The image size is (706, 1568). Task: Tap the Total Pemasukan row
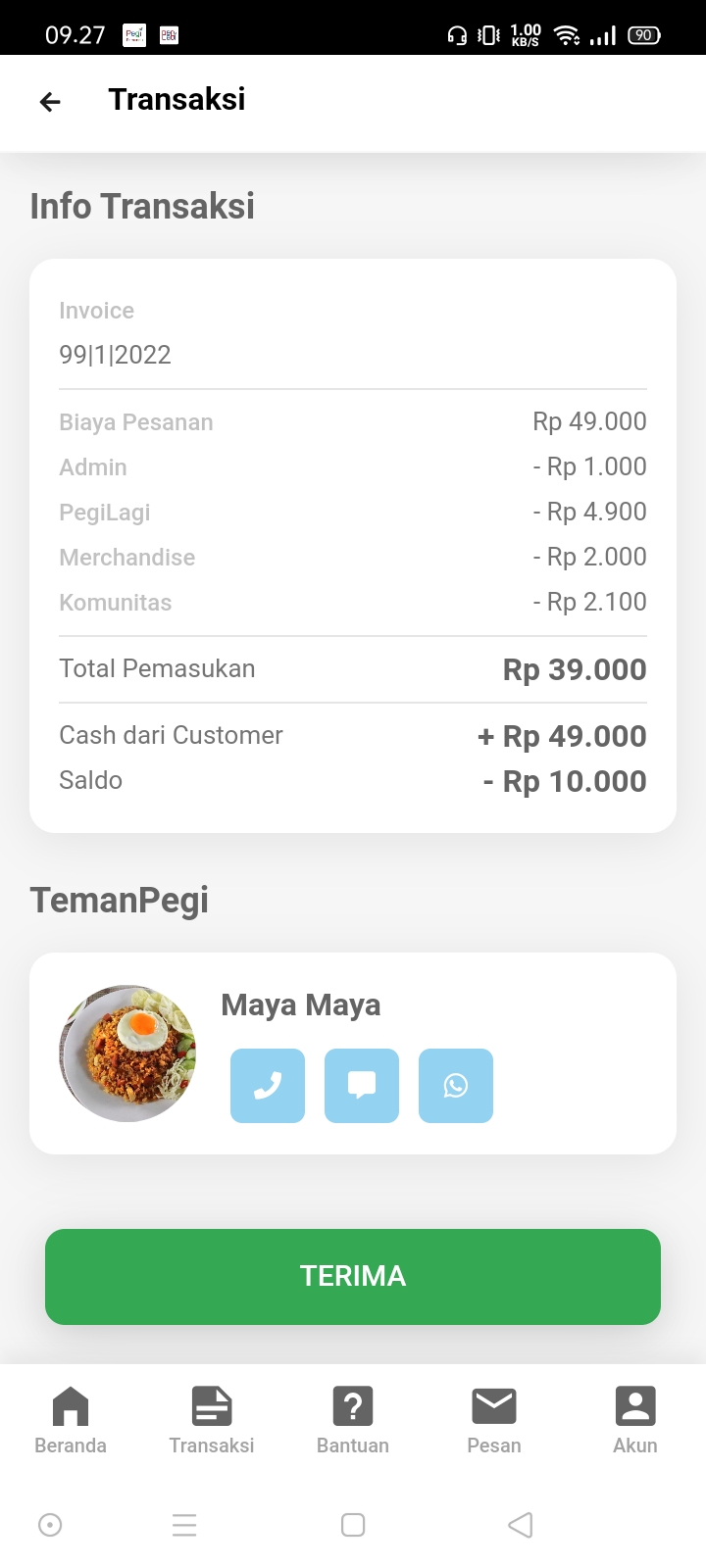pos(353,669)
